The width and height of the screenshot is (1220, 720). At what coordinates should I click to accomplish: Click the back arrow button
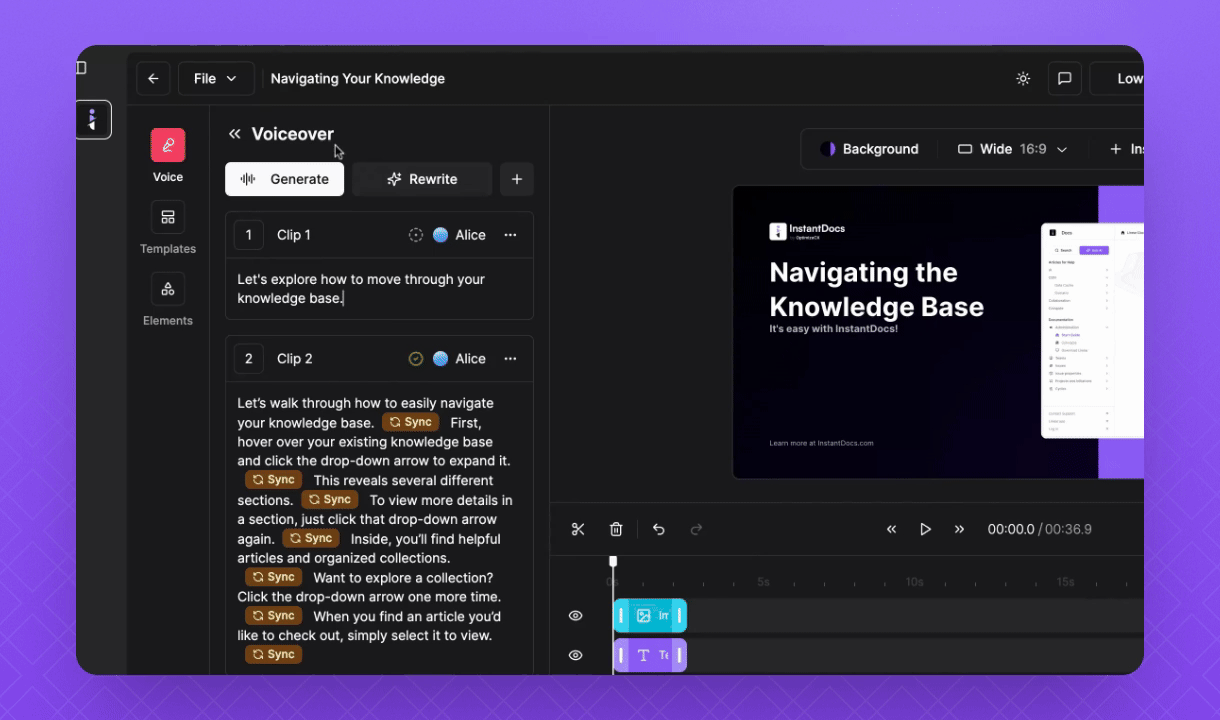click(x=153, y=79)
